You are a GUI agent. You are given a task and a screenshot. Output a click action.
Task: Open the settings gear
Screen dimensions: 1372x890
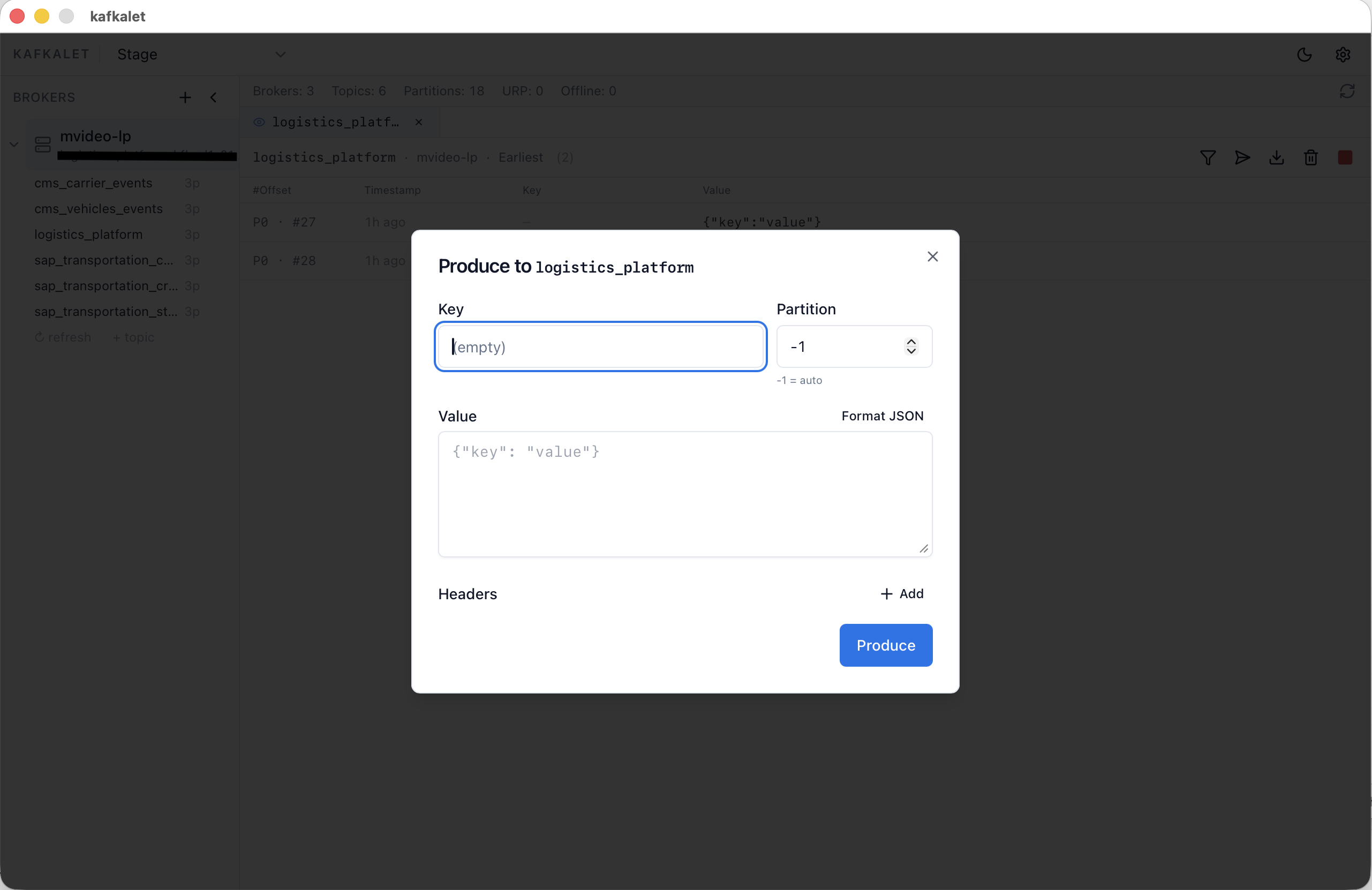1343,54
